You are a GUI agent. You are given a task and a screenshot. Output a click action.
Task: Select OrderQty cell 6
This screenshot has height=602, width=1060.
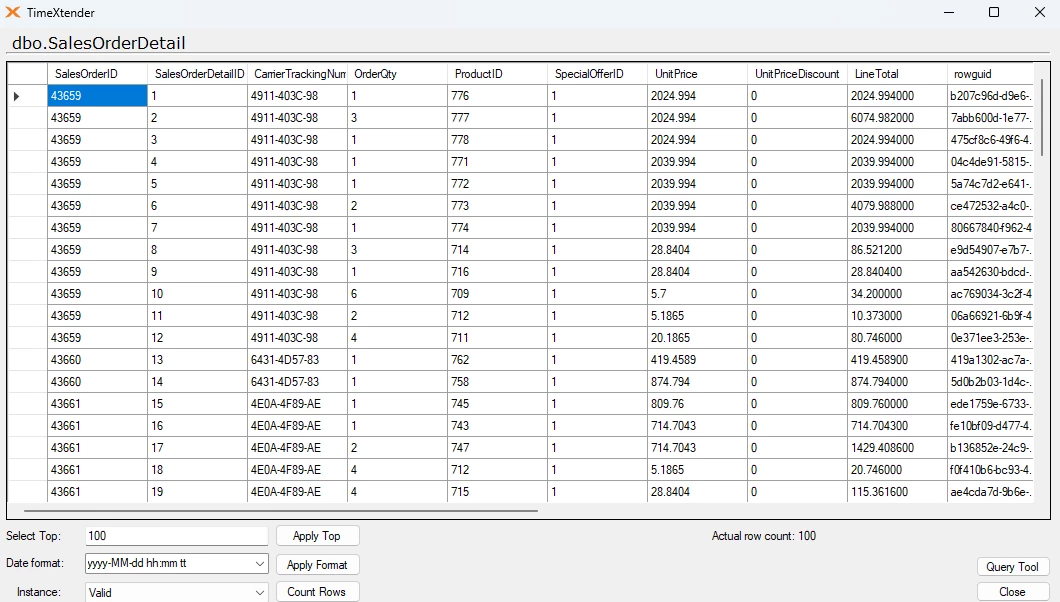[x=398, y=294]
